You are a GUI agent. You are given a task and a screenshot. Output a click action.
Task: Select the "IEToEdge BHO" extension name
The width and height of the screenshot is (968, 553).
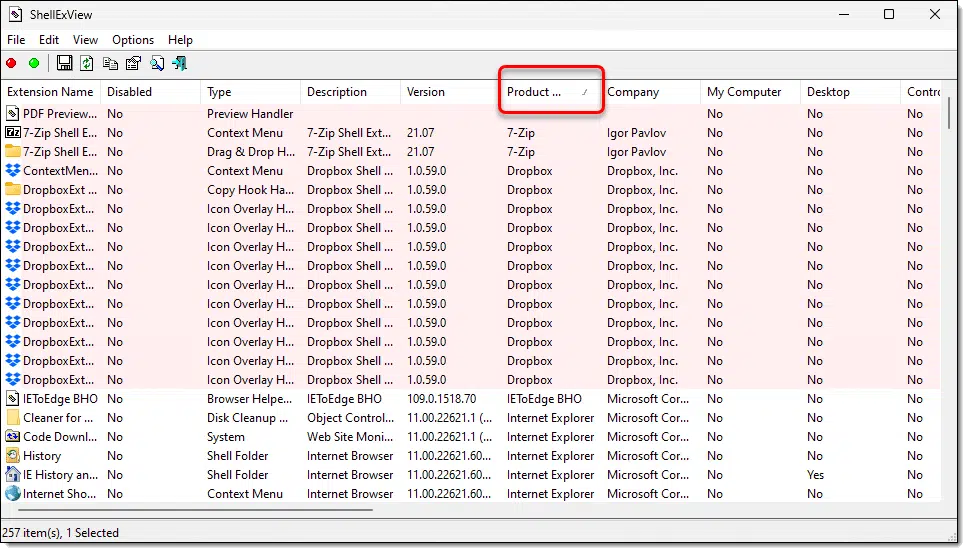tap(60, 399)
